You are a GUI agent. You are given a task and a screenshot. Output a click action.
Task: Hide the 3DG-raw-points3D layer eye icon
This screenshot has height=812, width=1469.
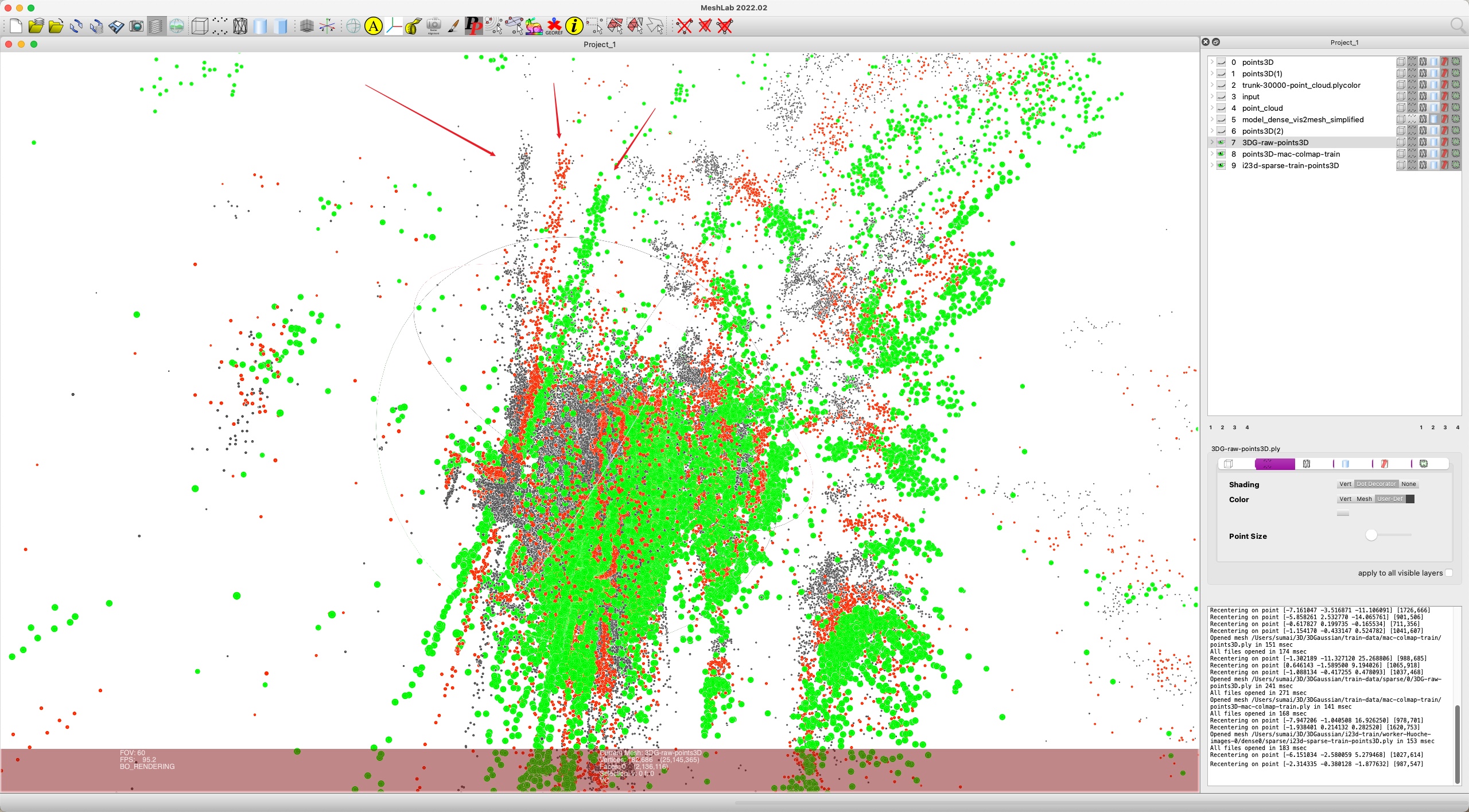click(x=1221, y=142)
